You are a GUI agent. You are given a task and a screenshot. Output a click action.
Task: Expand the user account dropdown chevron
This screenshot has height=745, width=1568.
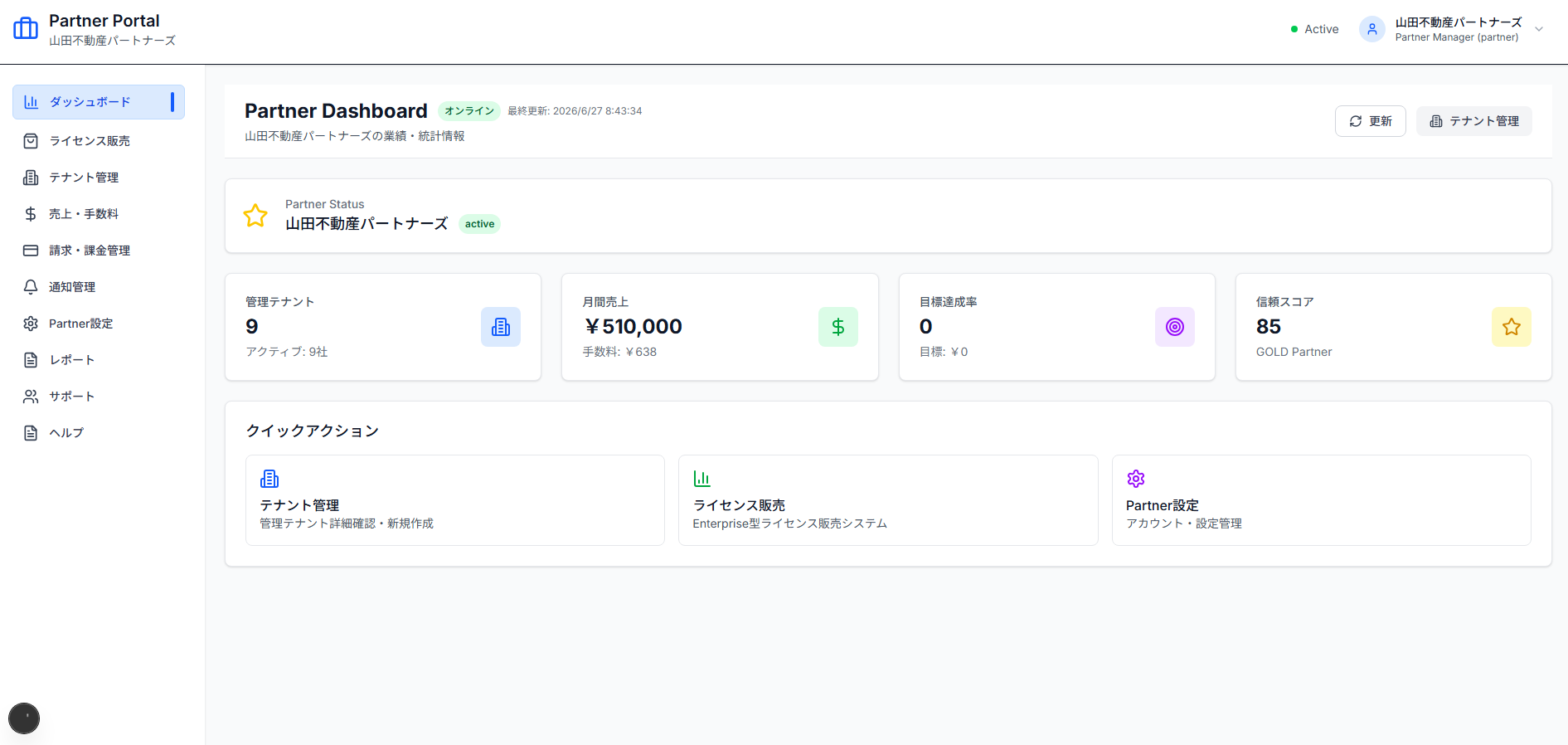point(1539,29)
